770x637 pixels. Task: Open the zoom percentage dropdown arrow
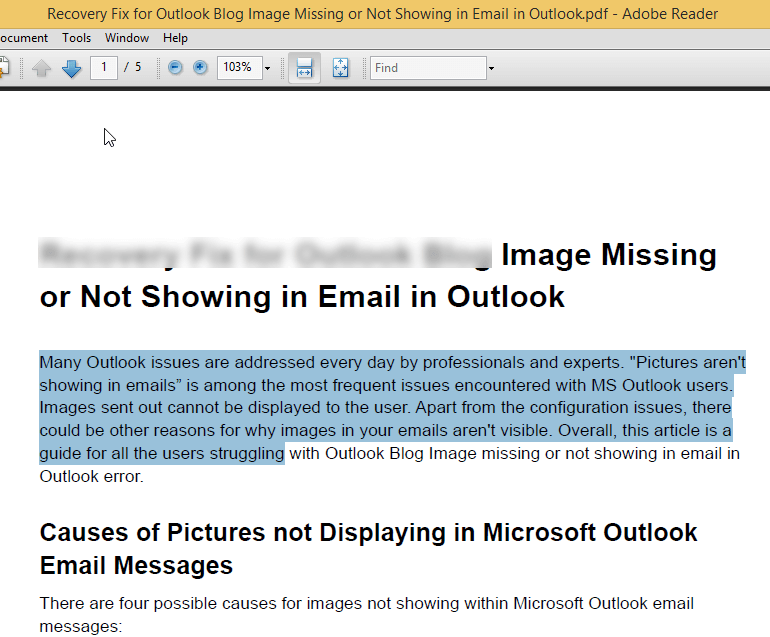tap(268, 68)
